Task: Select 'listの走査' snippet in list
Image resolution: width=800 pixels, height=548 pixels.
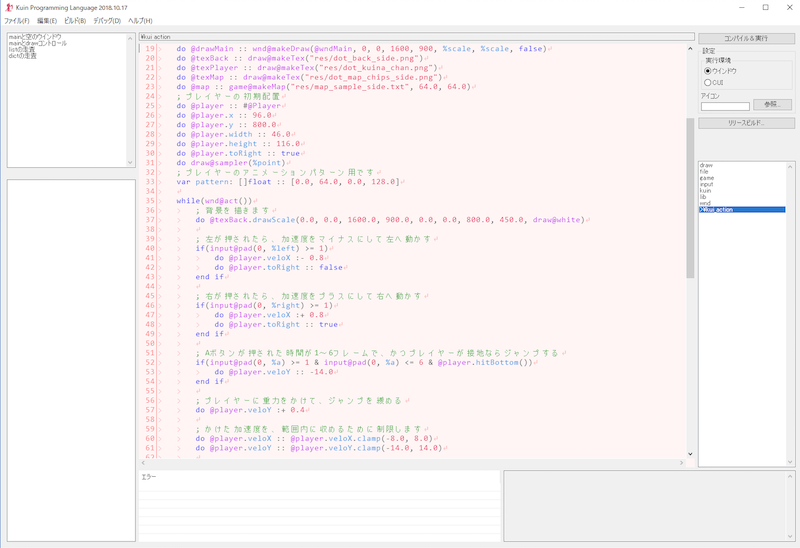Action: click(21, 49)
